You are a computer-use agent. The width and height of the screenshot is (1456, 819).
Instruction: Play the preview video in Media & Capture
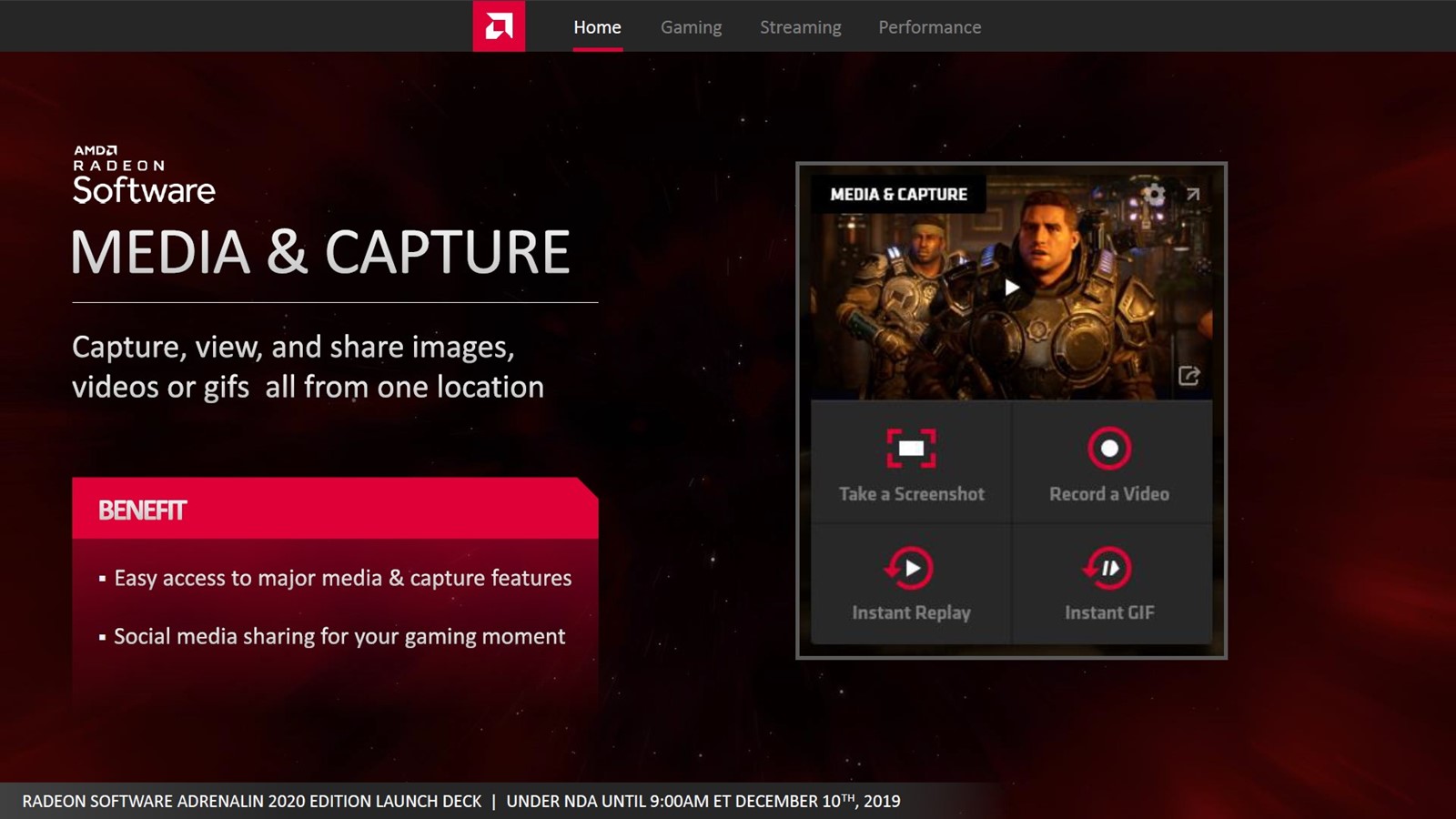(1012, 288)
